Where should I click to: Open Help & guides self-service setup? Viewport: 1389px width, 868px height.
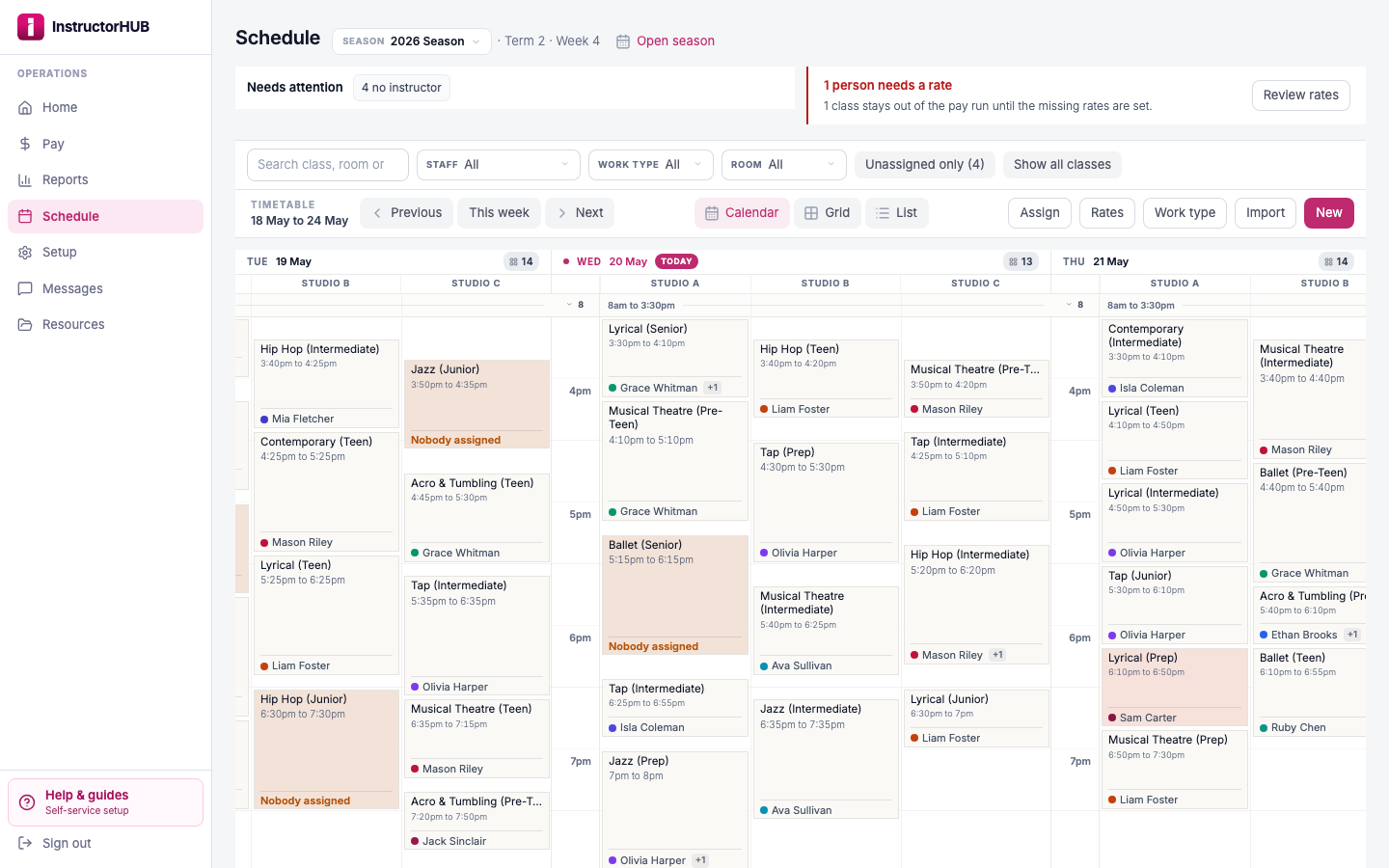(105, 802)
